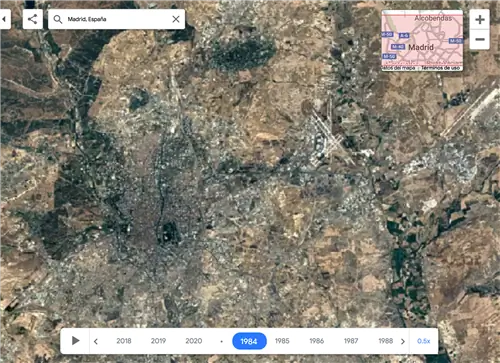The height and width of the screenshot is (363, 500).
Task: Select the highlighted 1984 year
Action: pos(249,341)
